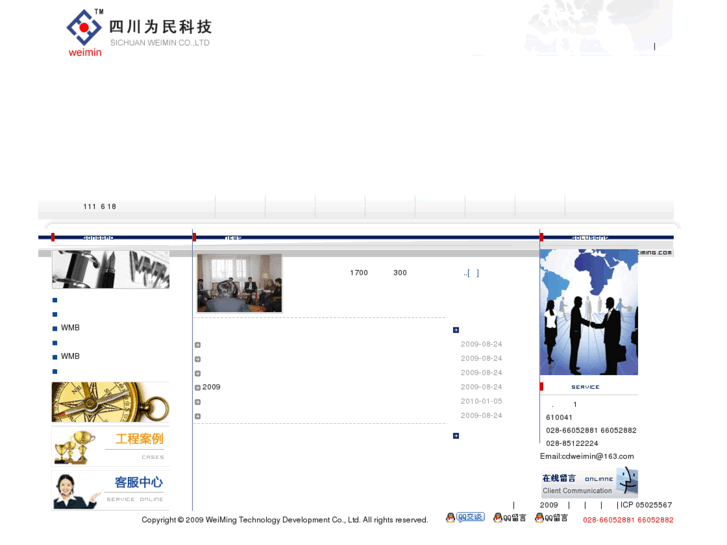
Task: Open the 客服中心 Service Online banner
Action: 110,490
